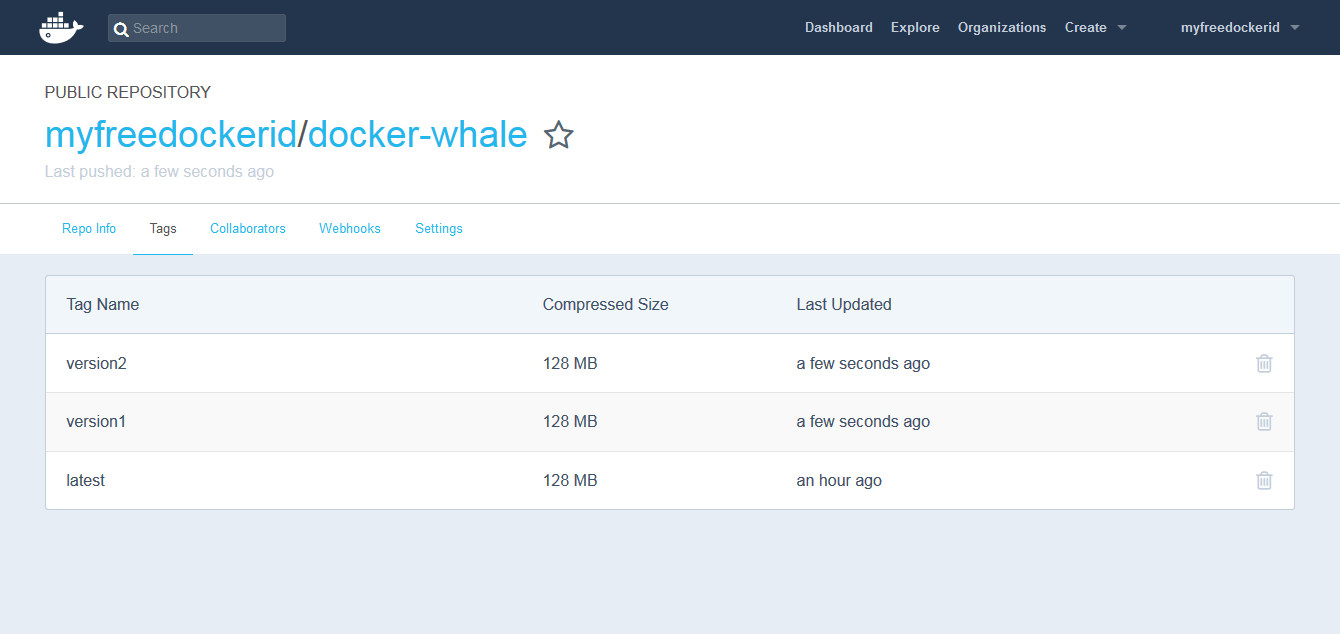The height and width of the screenshot is (634, 1340).
Task: Delete the version2 tag with trash icon
Action: click(x=1264, y=363)
